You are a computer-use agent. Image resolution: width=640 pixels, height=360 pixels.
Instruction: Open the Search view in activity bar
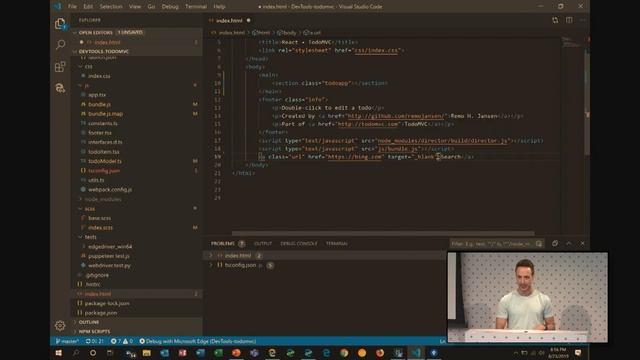click(60, 44)
